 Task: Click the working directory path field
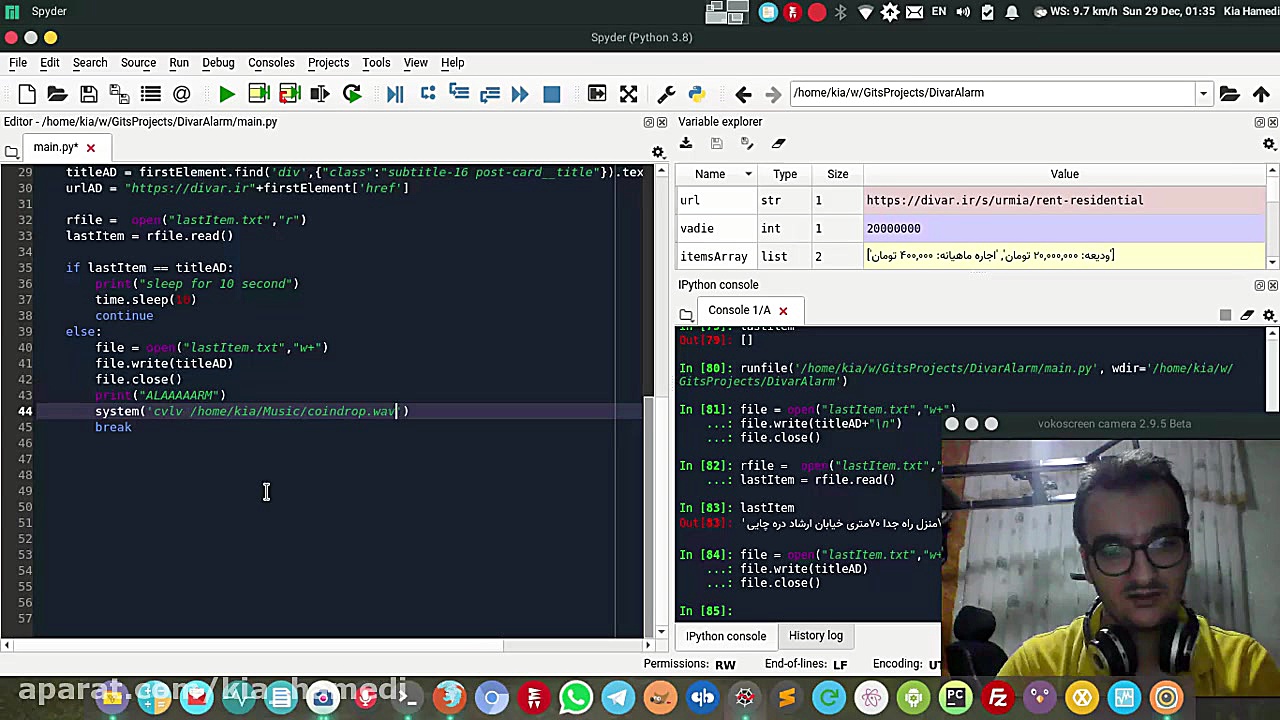990,93
